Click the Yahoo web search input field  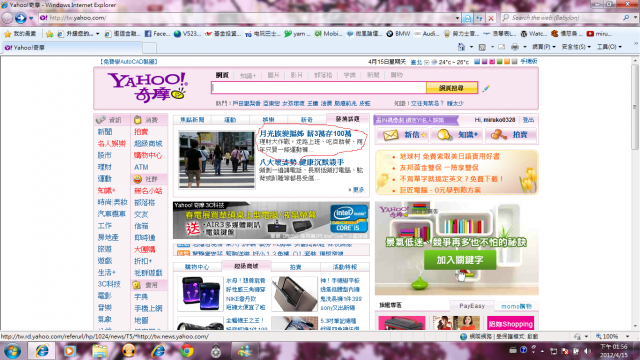point(319,88)
